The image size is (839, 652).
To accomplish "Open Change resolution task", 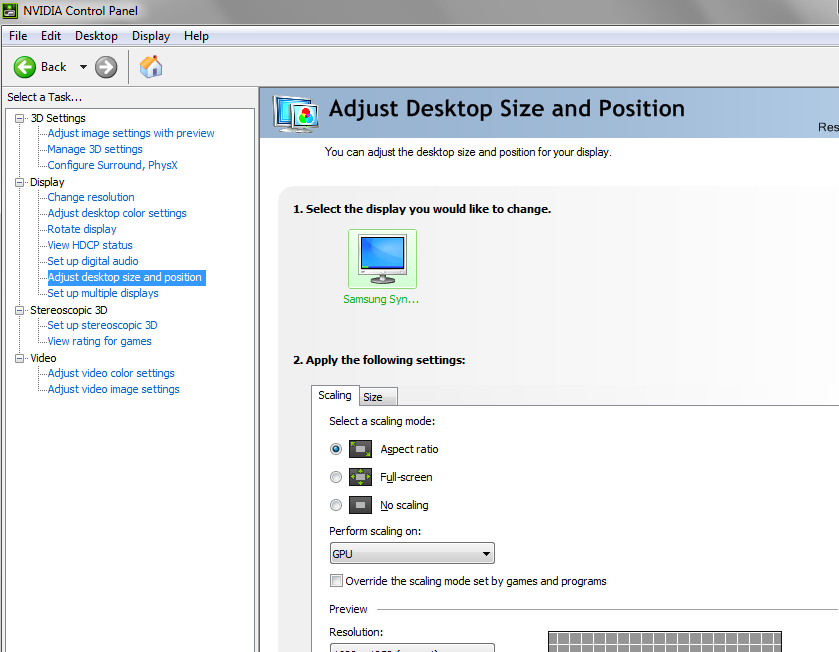I will point(90,197).
